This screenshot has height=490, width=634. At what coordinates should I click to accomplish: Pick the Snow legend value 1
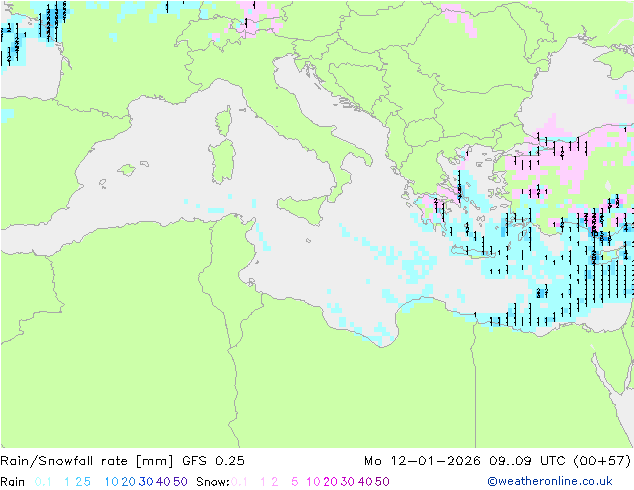(263, 482)
